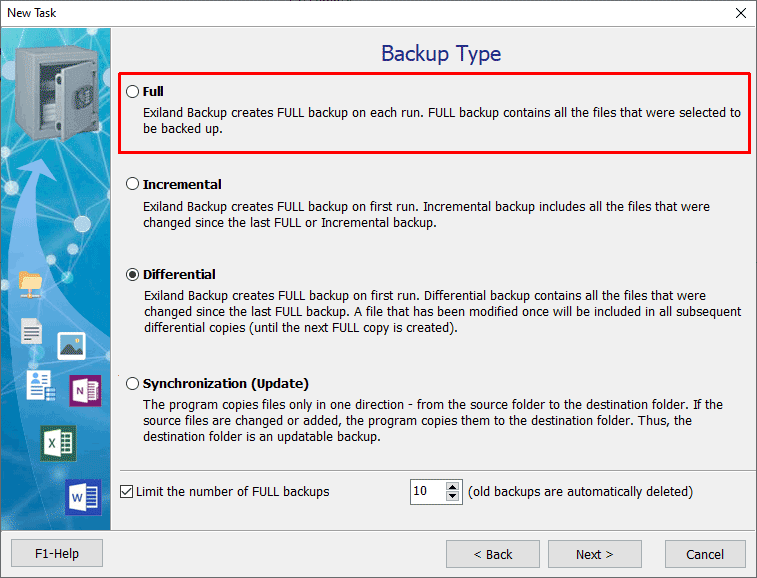Open help with the F1-Help button

click(x=57, y=553)
